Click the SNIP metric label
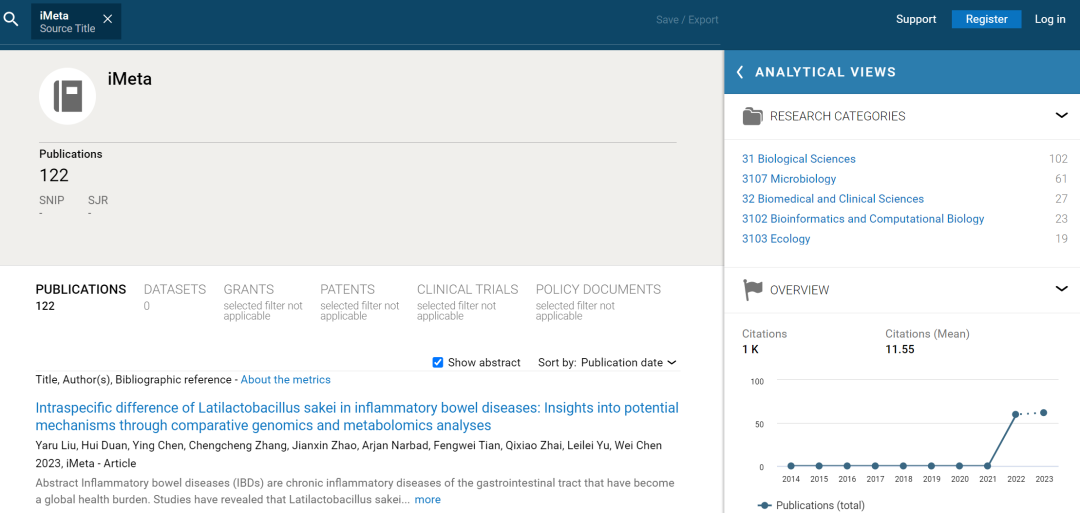 click(52, 200)
